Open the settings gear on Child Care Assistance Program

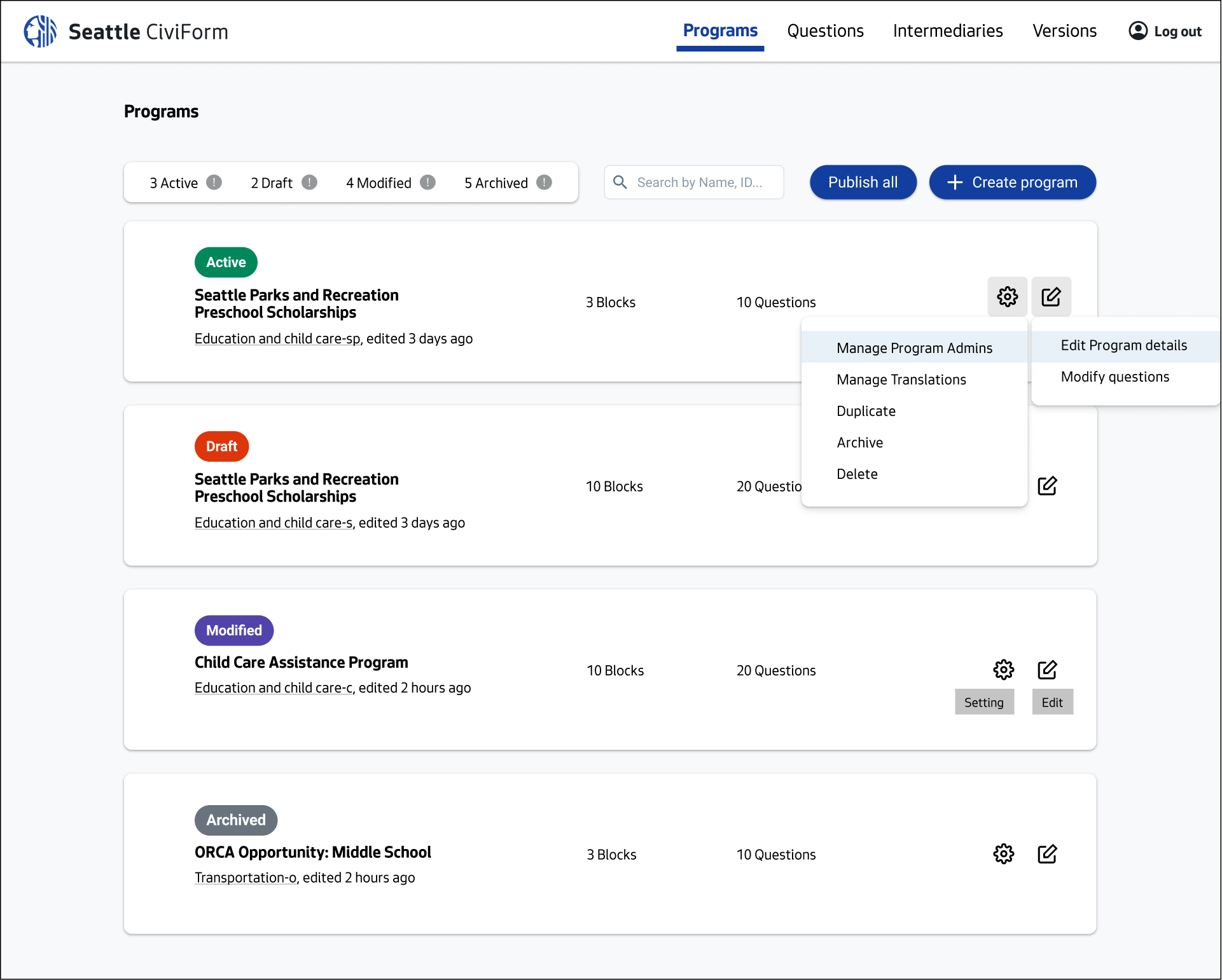coord(1004,669)
